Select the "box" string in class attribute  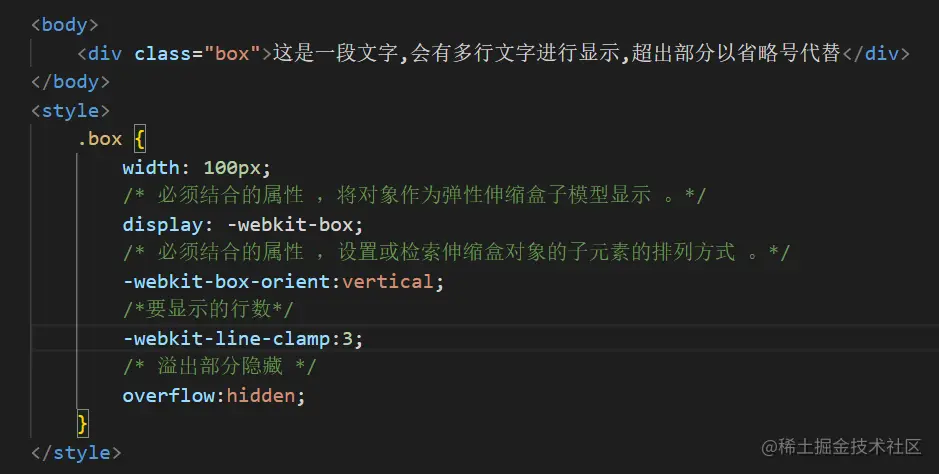[232, 54]
